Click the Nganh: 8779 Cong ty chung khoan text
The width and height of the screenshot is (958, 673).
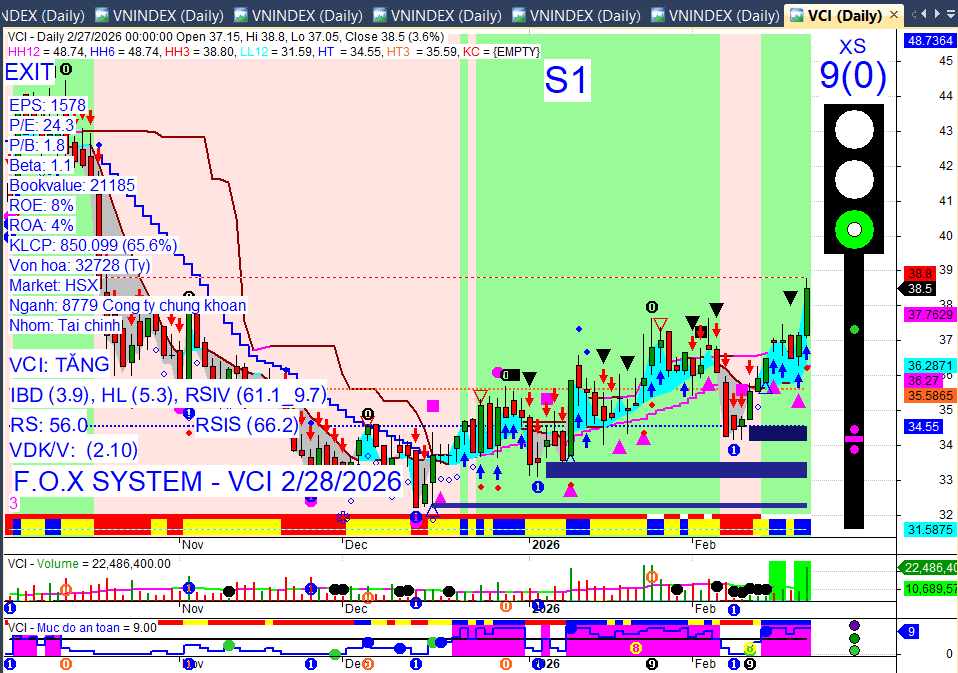pyautogui.click(x=128, y=305)
